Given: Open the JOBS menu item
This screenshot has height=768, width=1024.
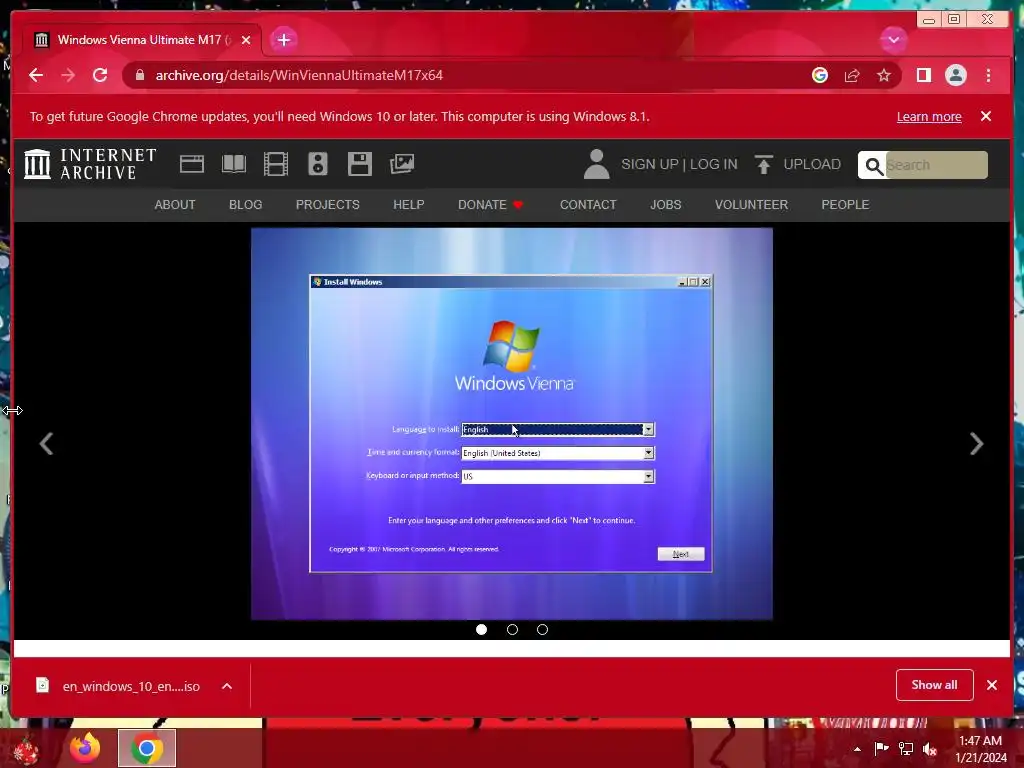Looking at the screenshot, I should click(x=665, y=204).
